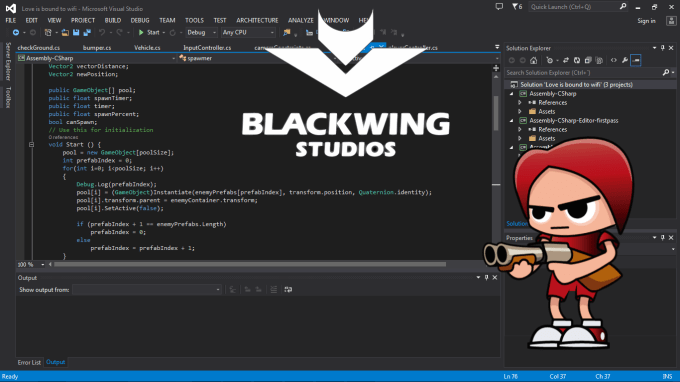Click the Pending Changes Filter icon
Screen dimensions: 680x382
click(550, 60)
